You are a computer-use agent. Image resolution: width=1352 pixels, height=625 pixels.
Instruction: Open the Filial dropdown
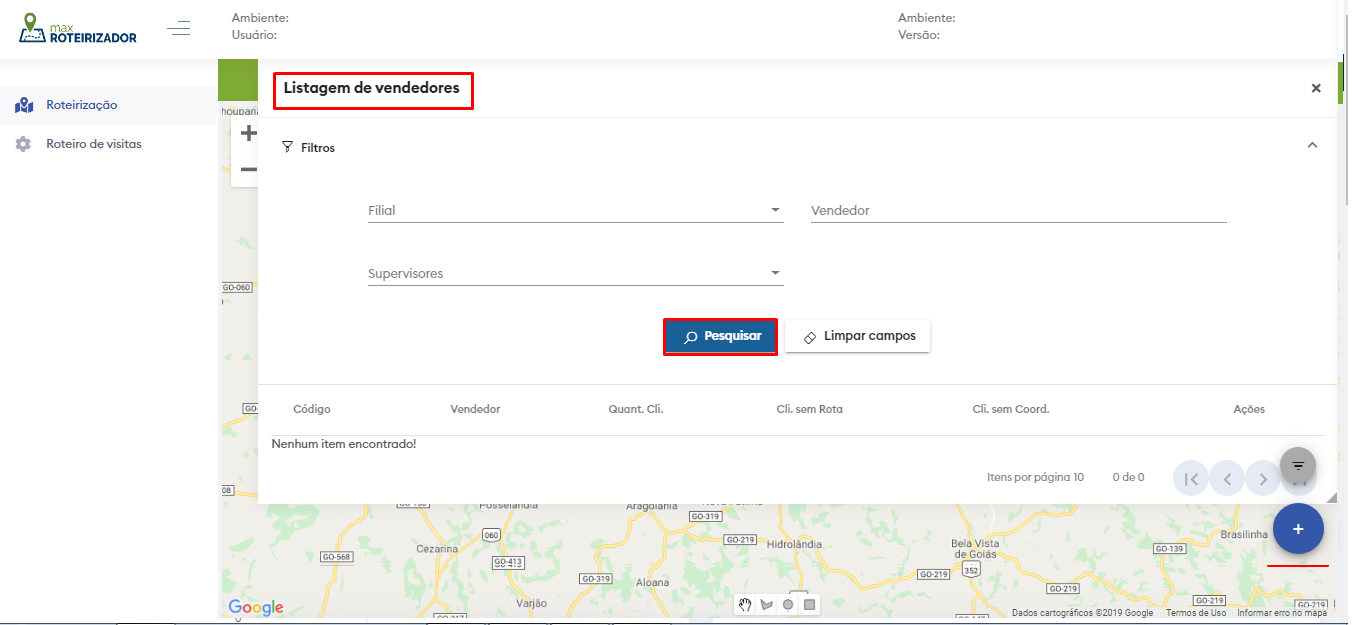click(575, 211)
